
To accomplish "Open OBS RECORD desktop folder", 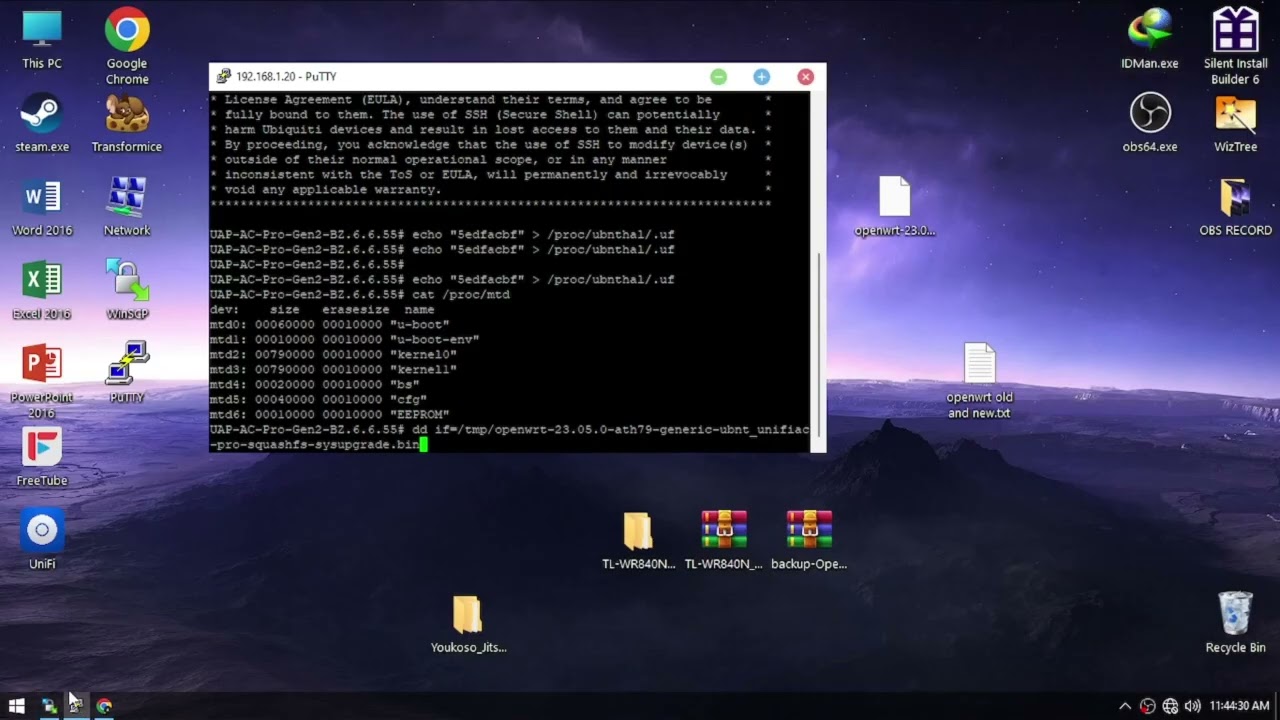I will (x=1235, y=207).
